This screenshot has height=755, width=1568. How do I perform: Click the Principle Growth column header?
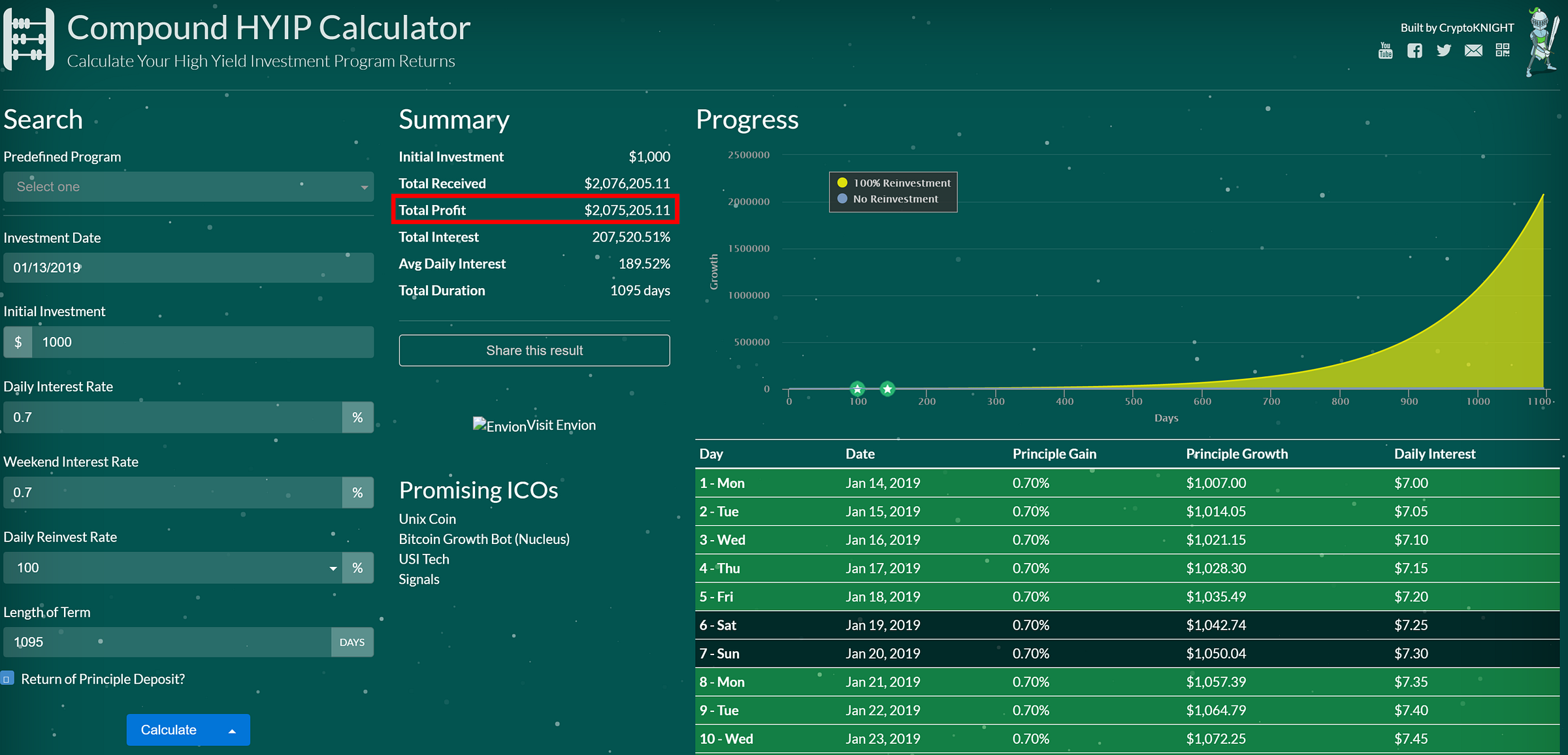tap(1237, 454)
